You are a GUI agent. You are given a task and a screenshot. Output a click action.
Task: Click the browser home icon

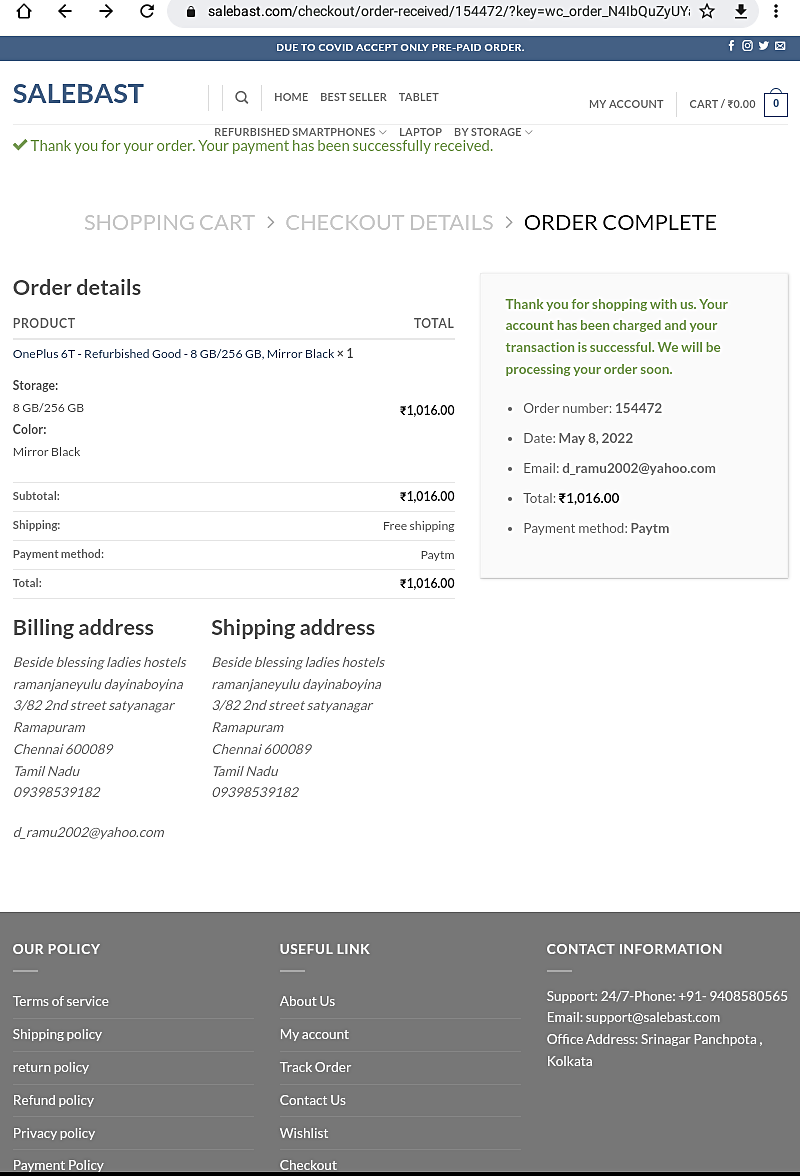(x=24, y=12)
